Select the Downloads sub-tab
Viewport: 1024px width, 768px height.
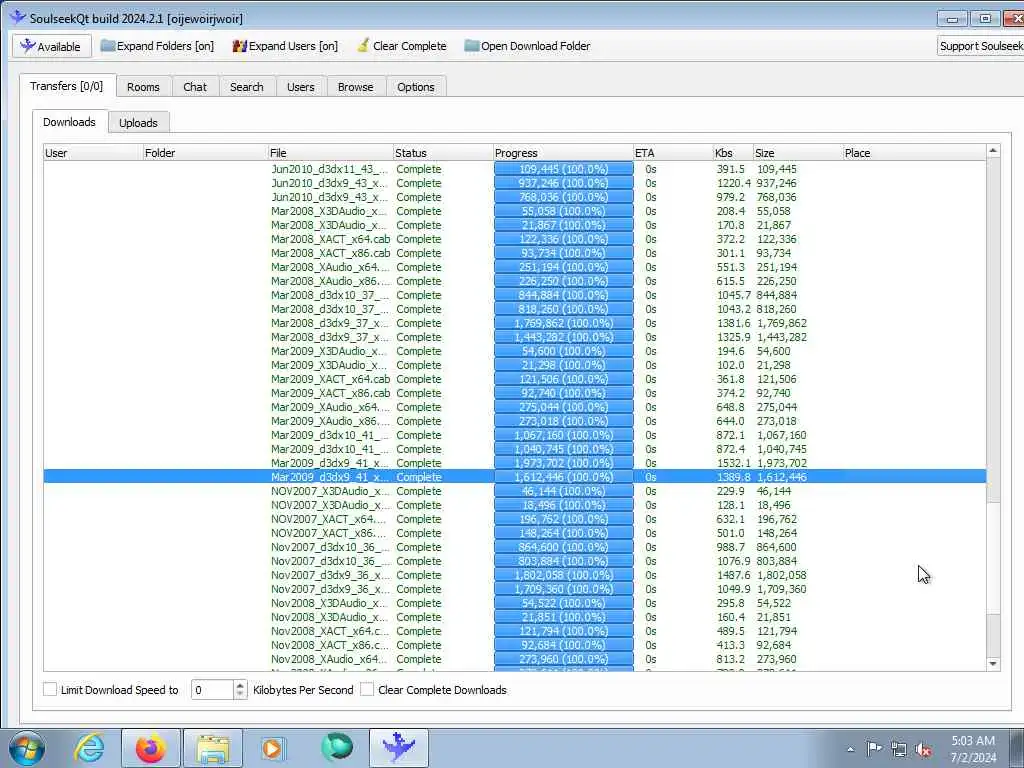tap(69, 122)
